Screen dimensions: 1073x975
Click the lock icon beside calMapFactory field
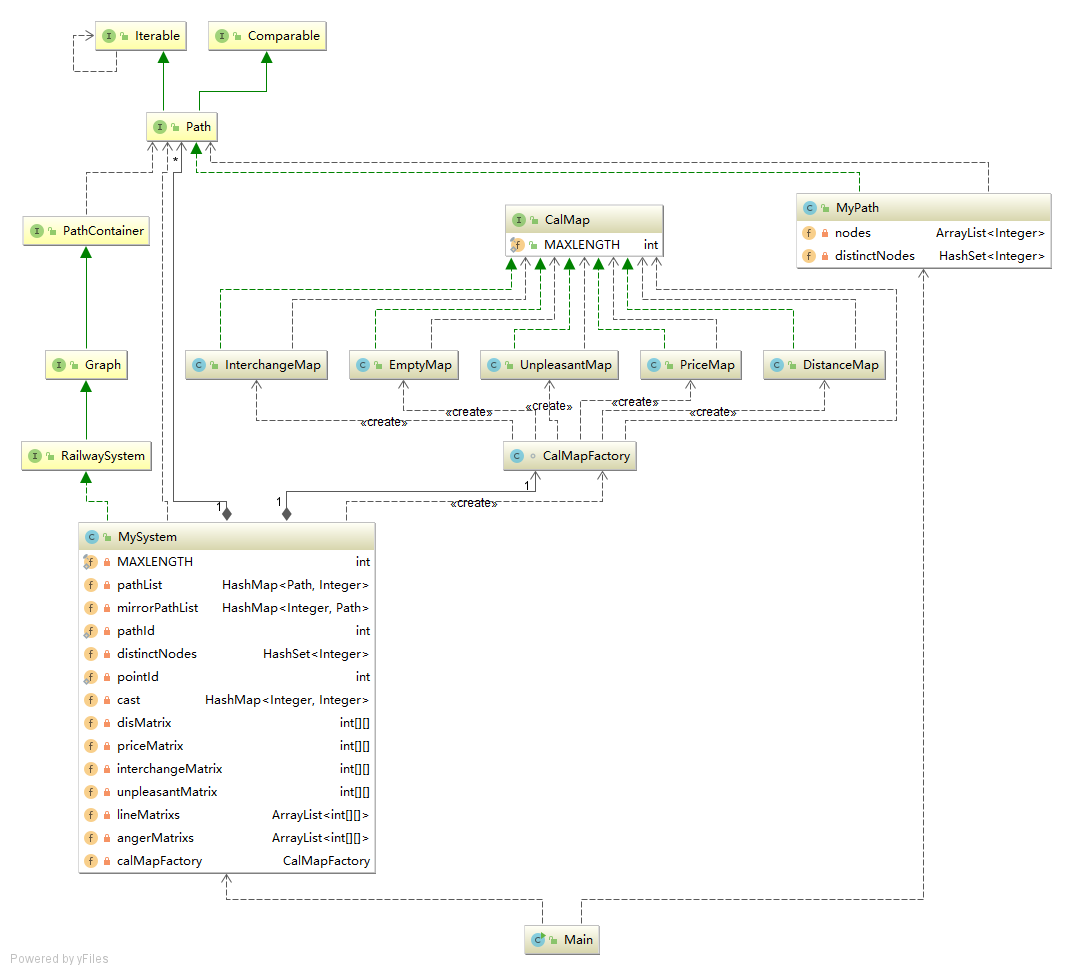[107, 861]
